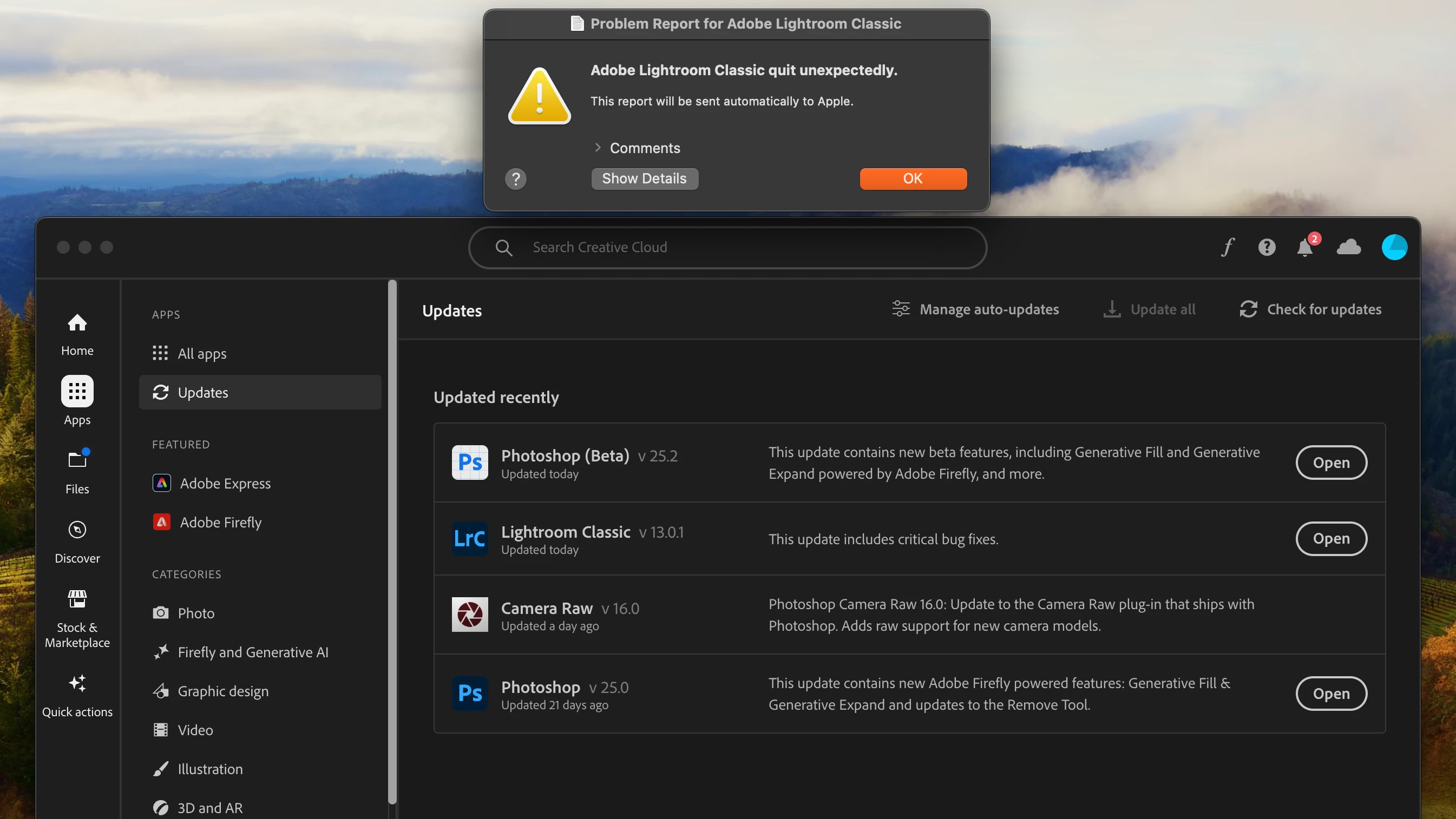Open Adobe Firefly from Featured list
Image resolution: width=1456 pixels, height=819 pixels.
click(x=220, y=522)
